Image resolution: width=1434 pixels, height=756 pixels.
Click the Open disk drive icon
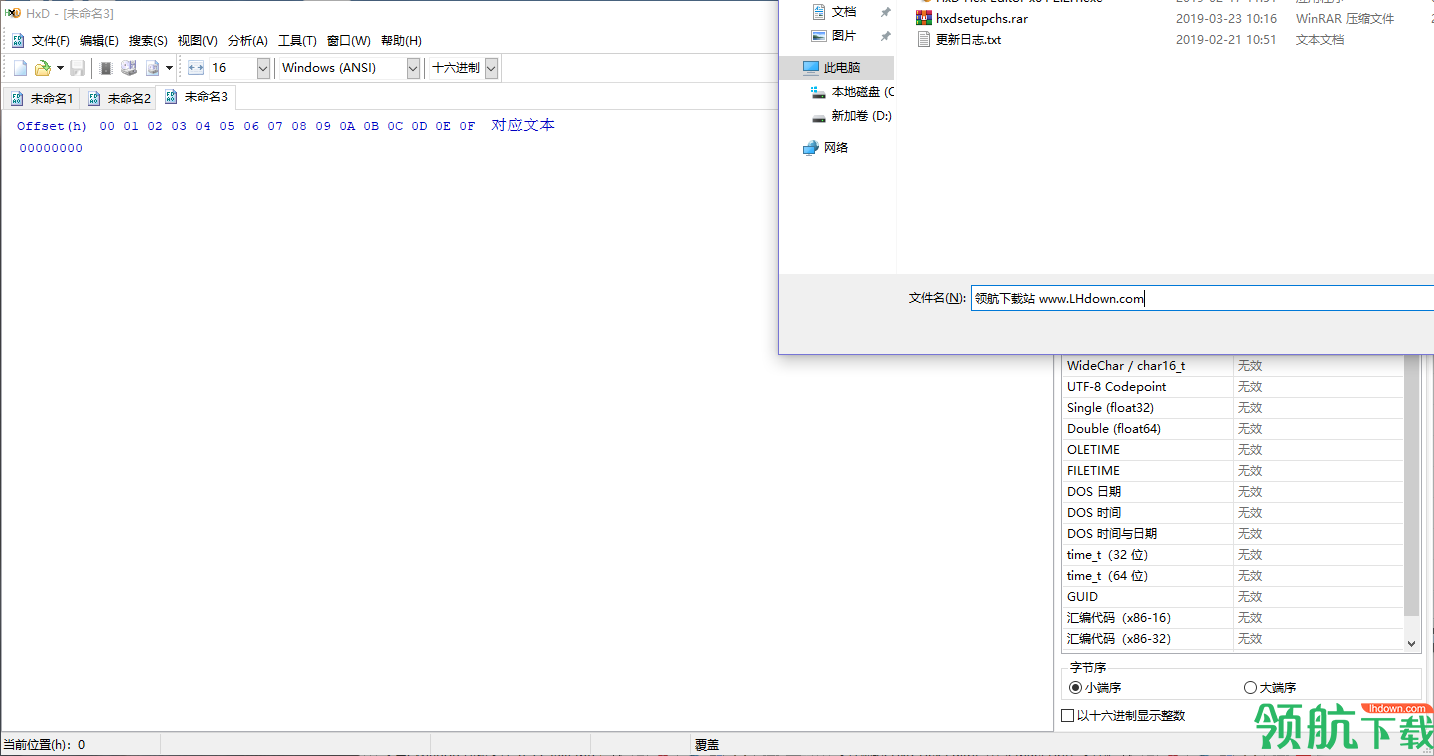click(129, 68)
